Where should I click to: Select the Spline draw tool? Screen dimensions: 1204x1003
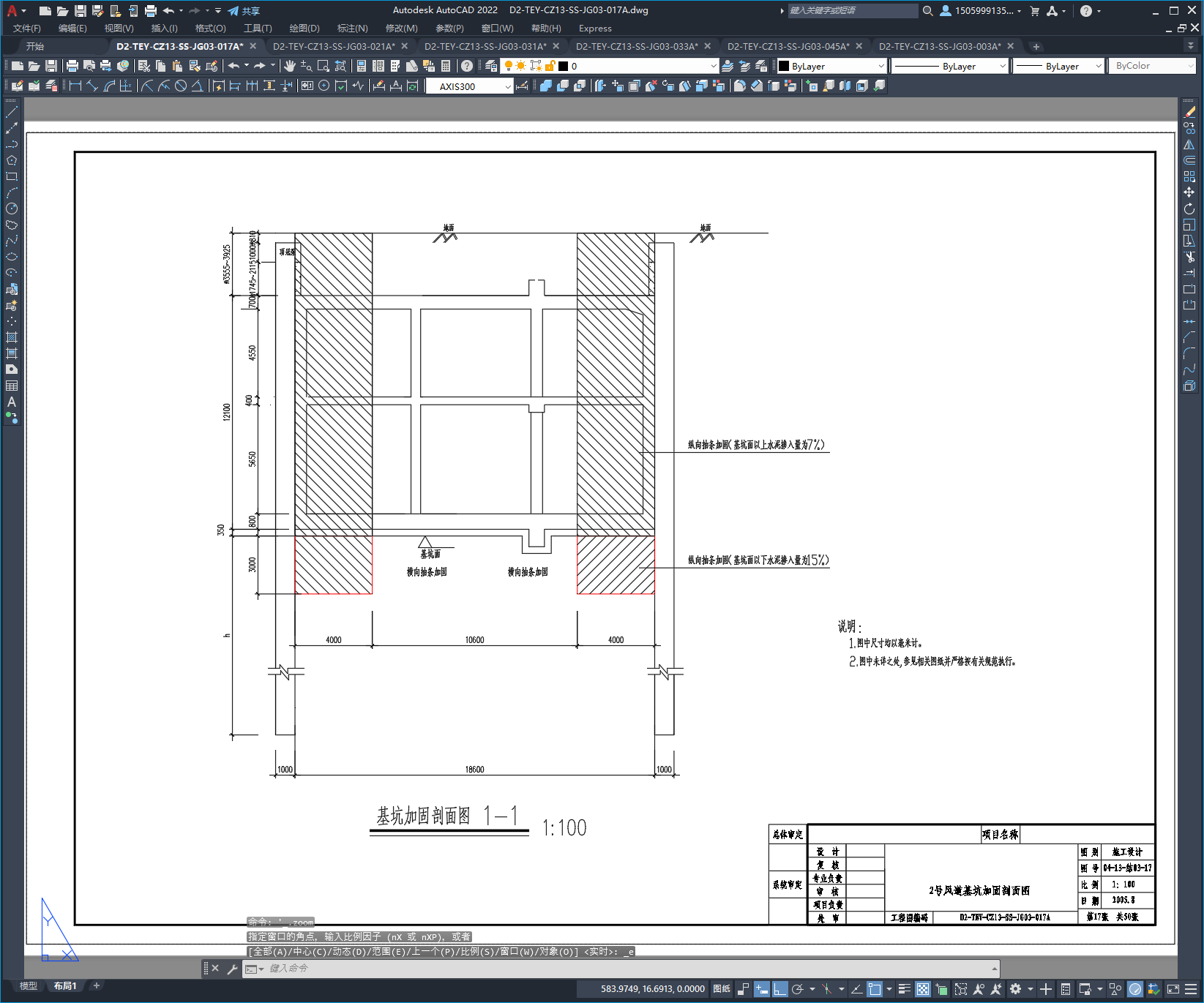point(11,241)
